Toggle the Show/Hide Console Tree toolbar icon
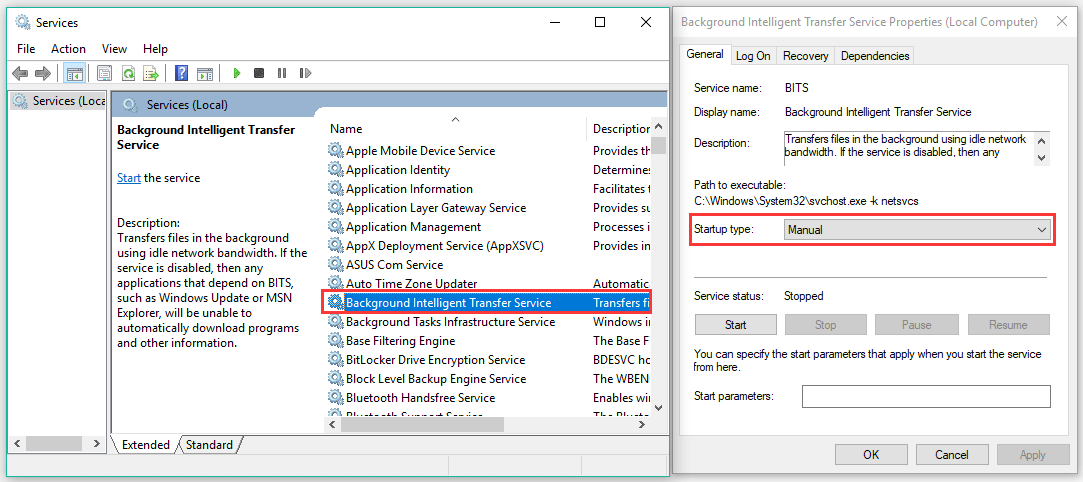Screen dimensions: 1083x482 (x=74, y=73)
